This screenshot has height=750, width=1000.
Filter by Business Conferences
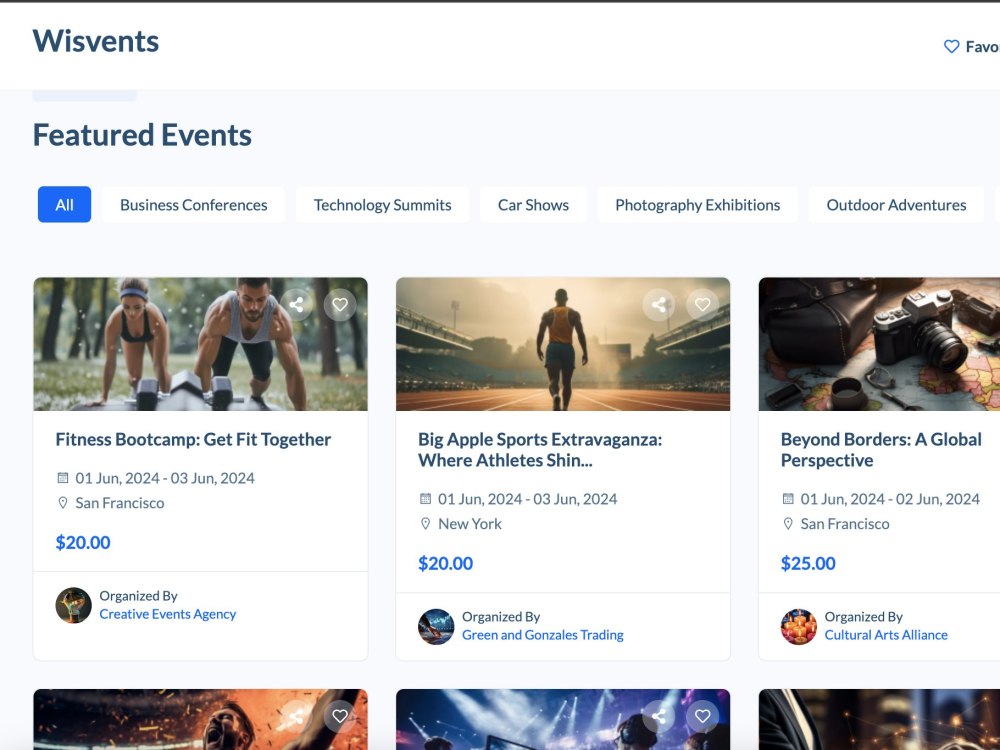193,205
